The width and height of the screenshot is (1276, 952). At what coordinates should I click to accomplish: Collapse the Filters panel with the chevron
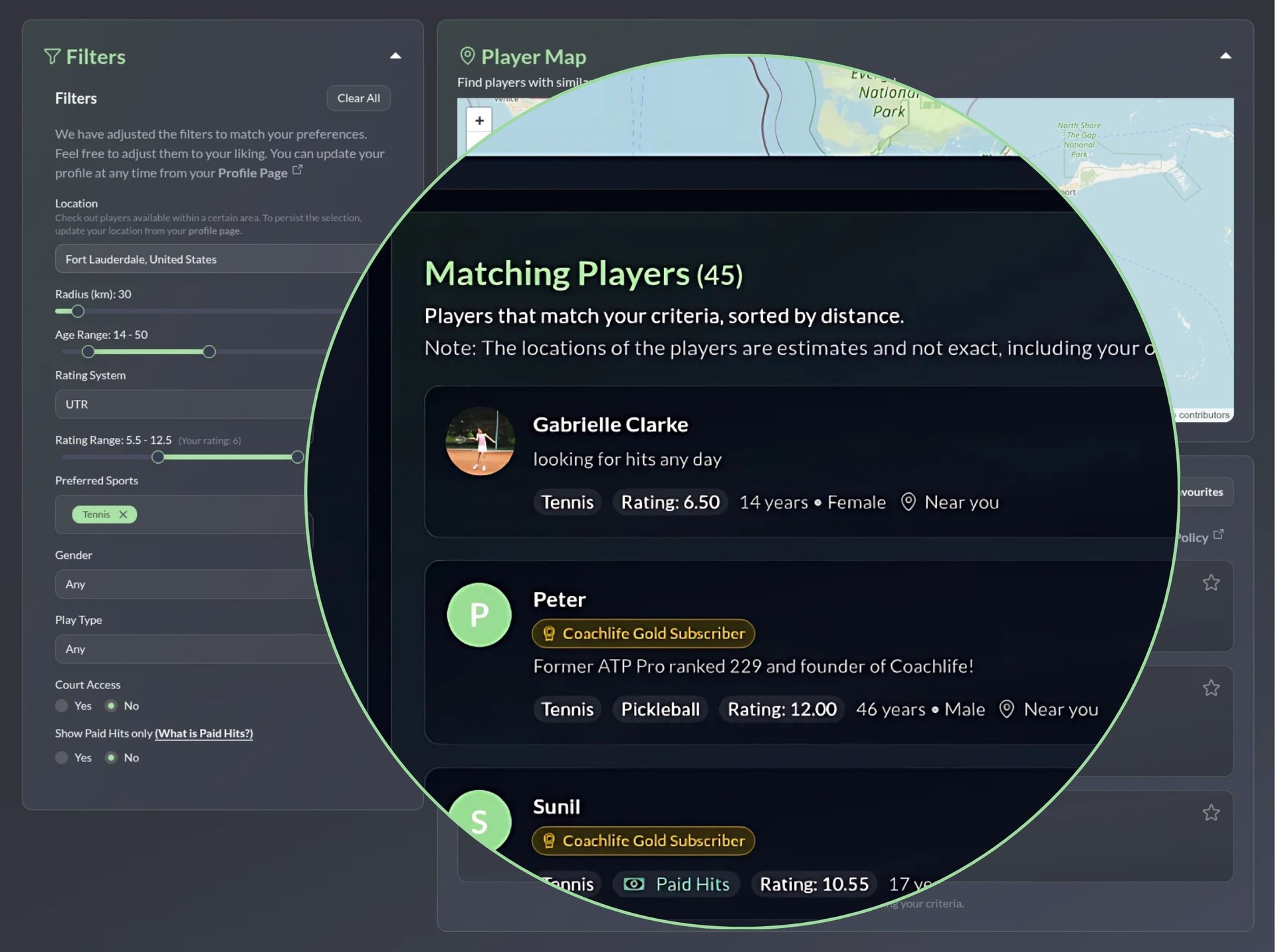[x=395, y=56]
